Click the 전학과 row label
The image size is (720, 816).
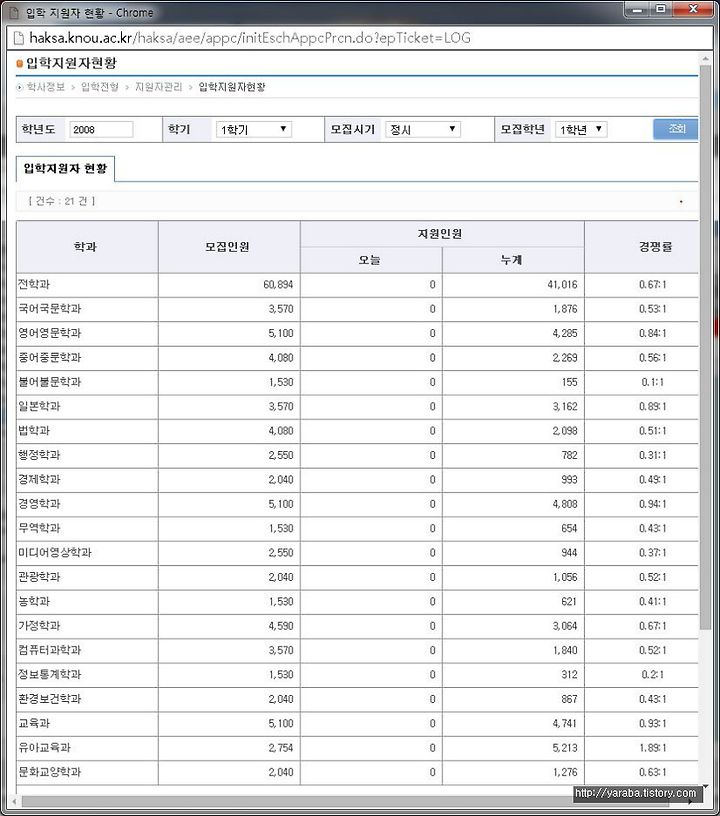pyautogui.click(x=34, y=285)
